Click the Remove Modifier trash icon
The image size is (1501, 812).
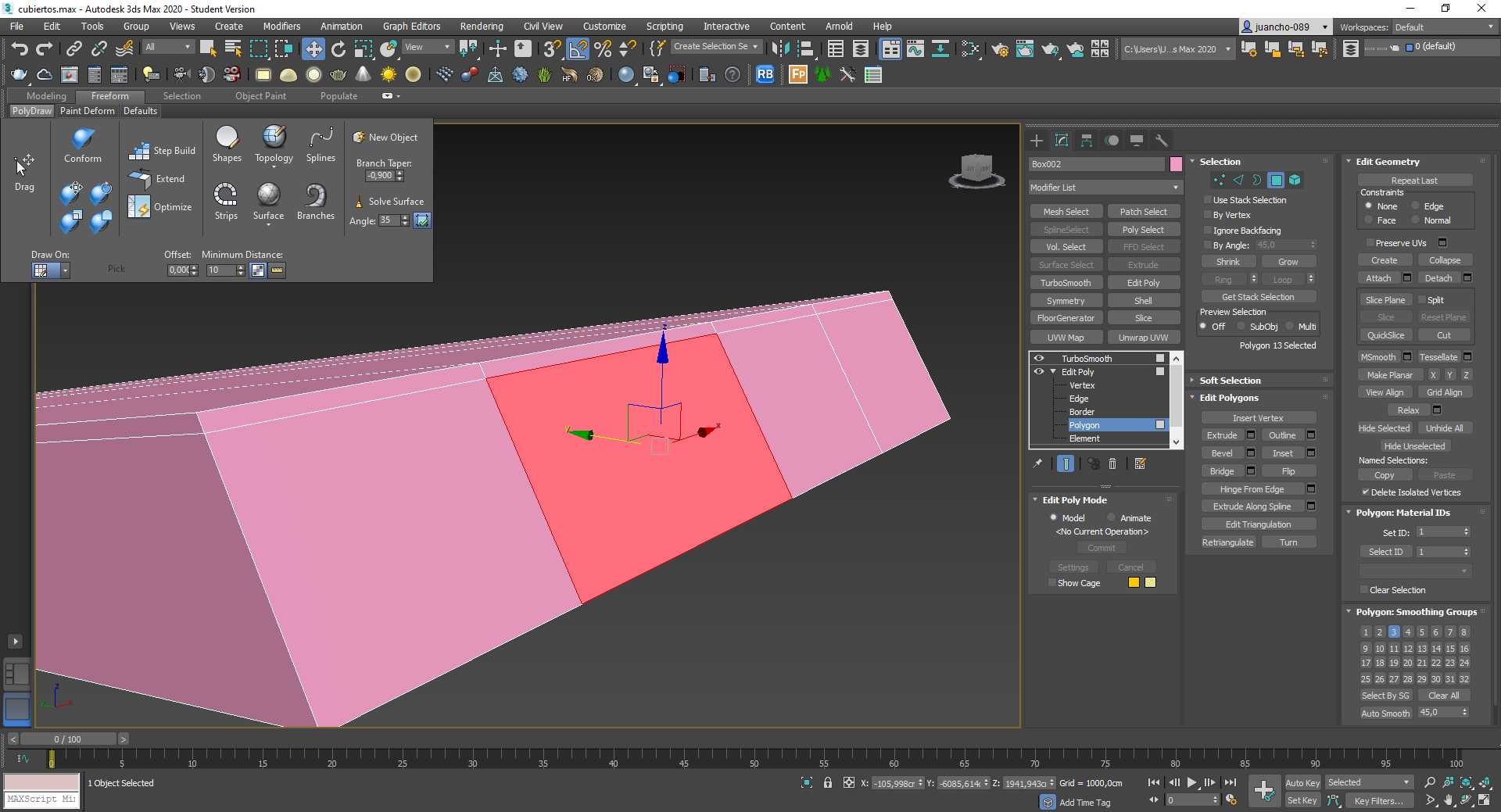1112,464
